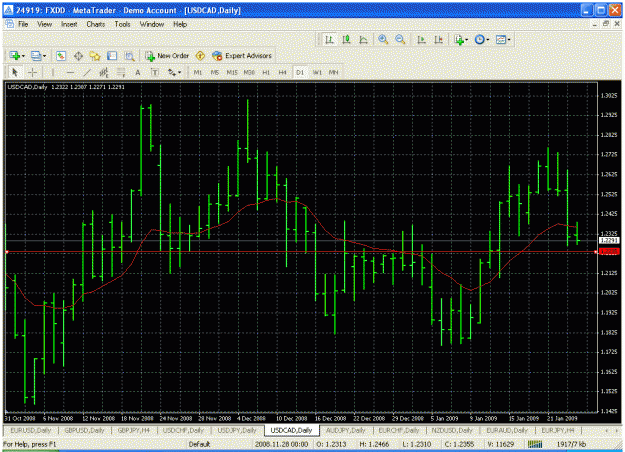Screen dimensions: 625x452
Task: Select the cursor arrow tool
Action: [15, 72]
